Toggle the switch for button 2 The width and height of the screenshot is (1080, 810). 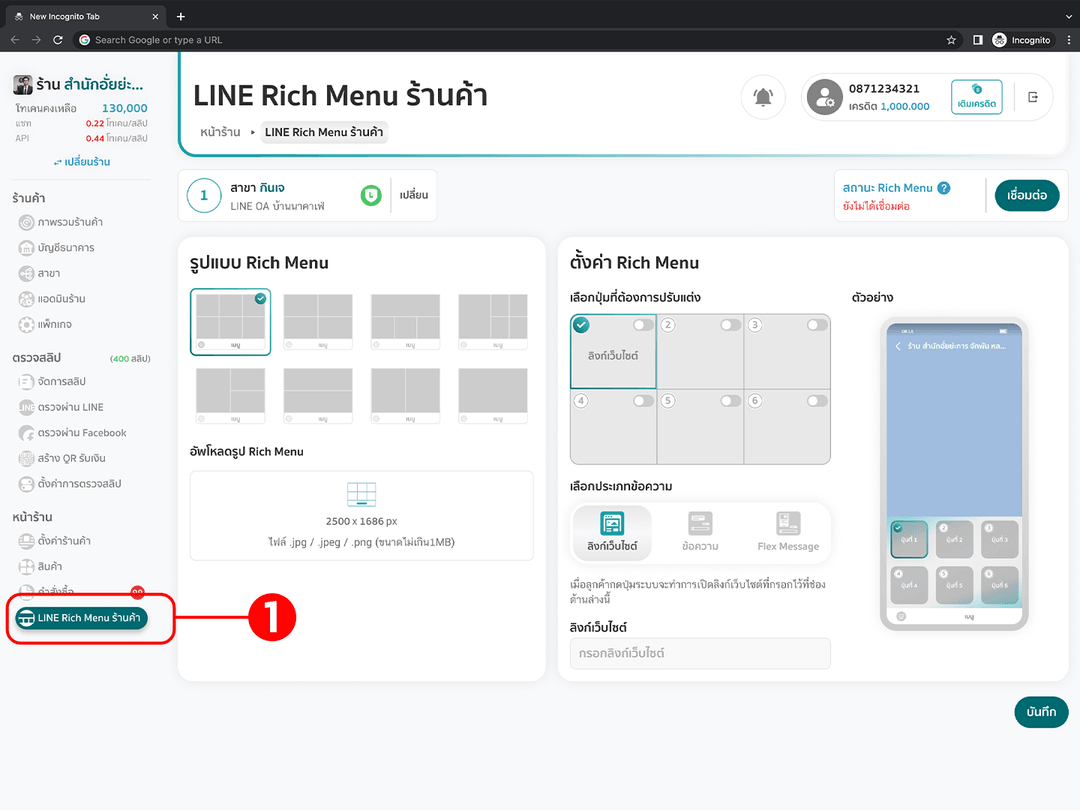[730, 325]
